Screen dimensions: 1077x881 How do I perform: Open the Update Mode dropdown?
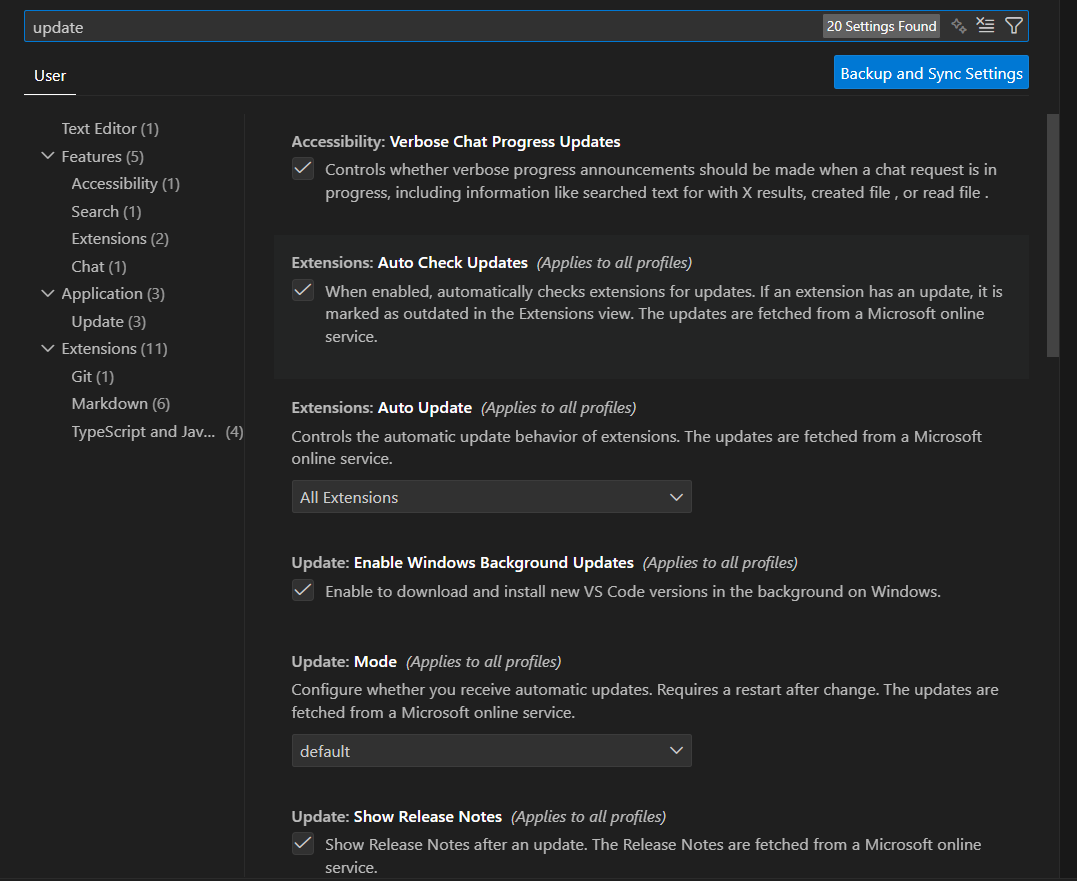(491, 750)
